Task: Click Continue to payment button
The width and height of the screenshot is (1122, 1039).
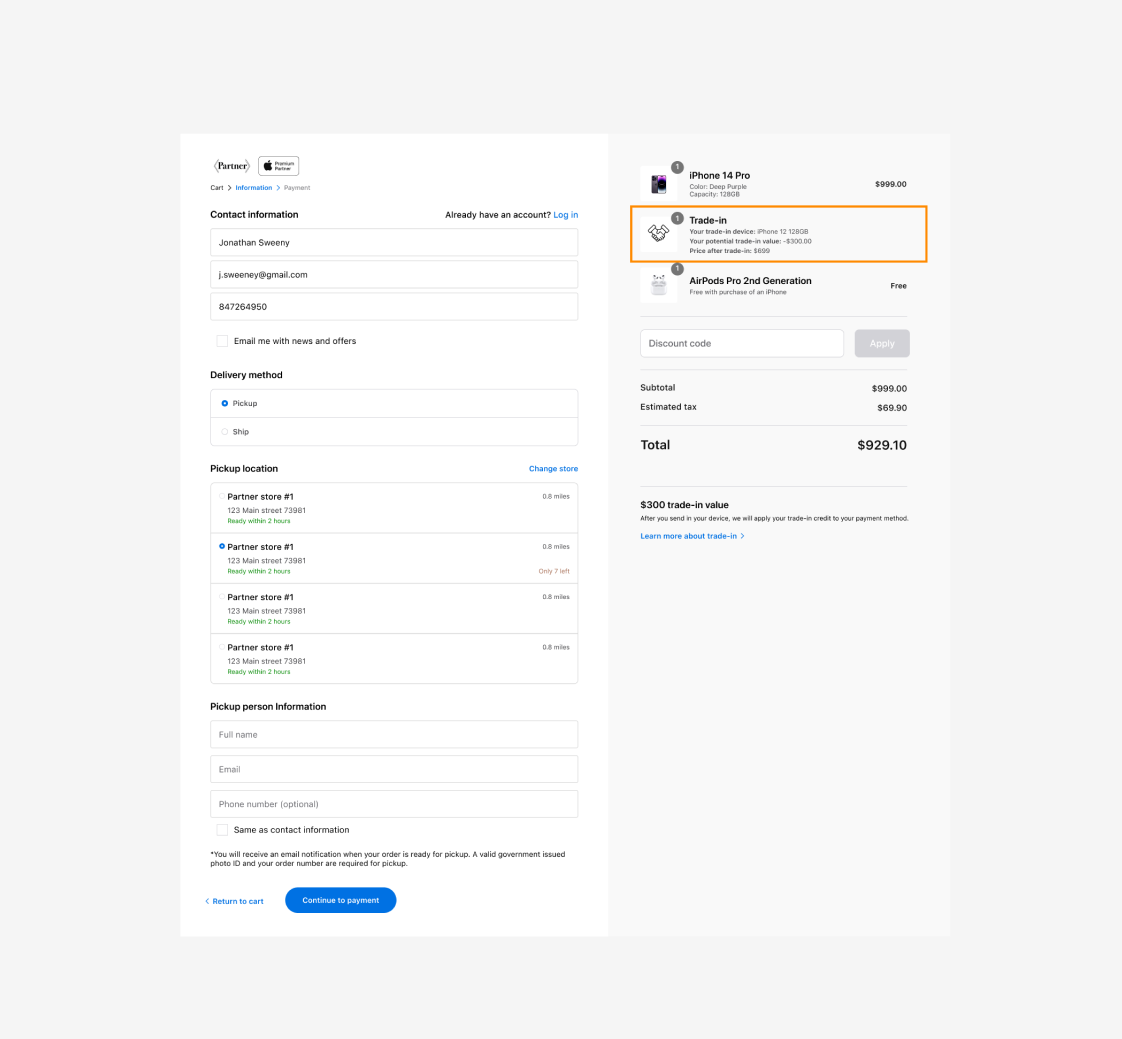Action: click(341, 900)
